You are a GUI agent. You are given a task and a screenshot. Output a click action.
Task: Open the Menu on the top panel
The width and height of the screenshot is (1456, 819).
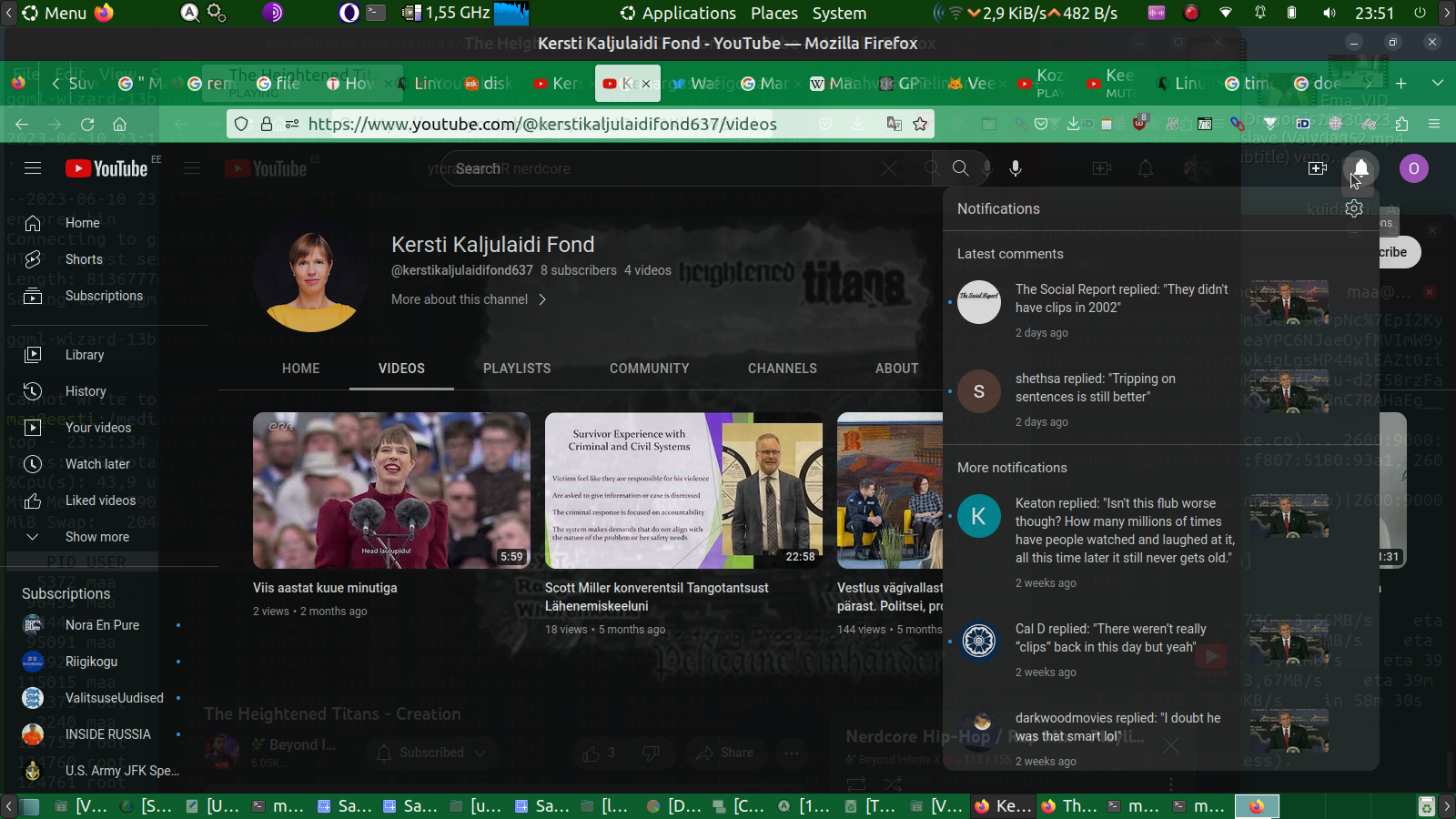coord(55,13)
